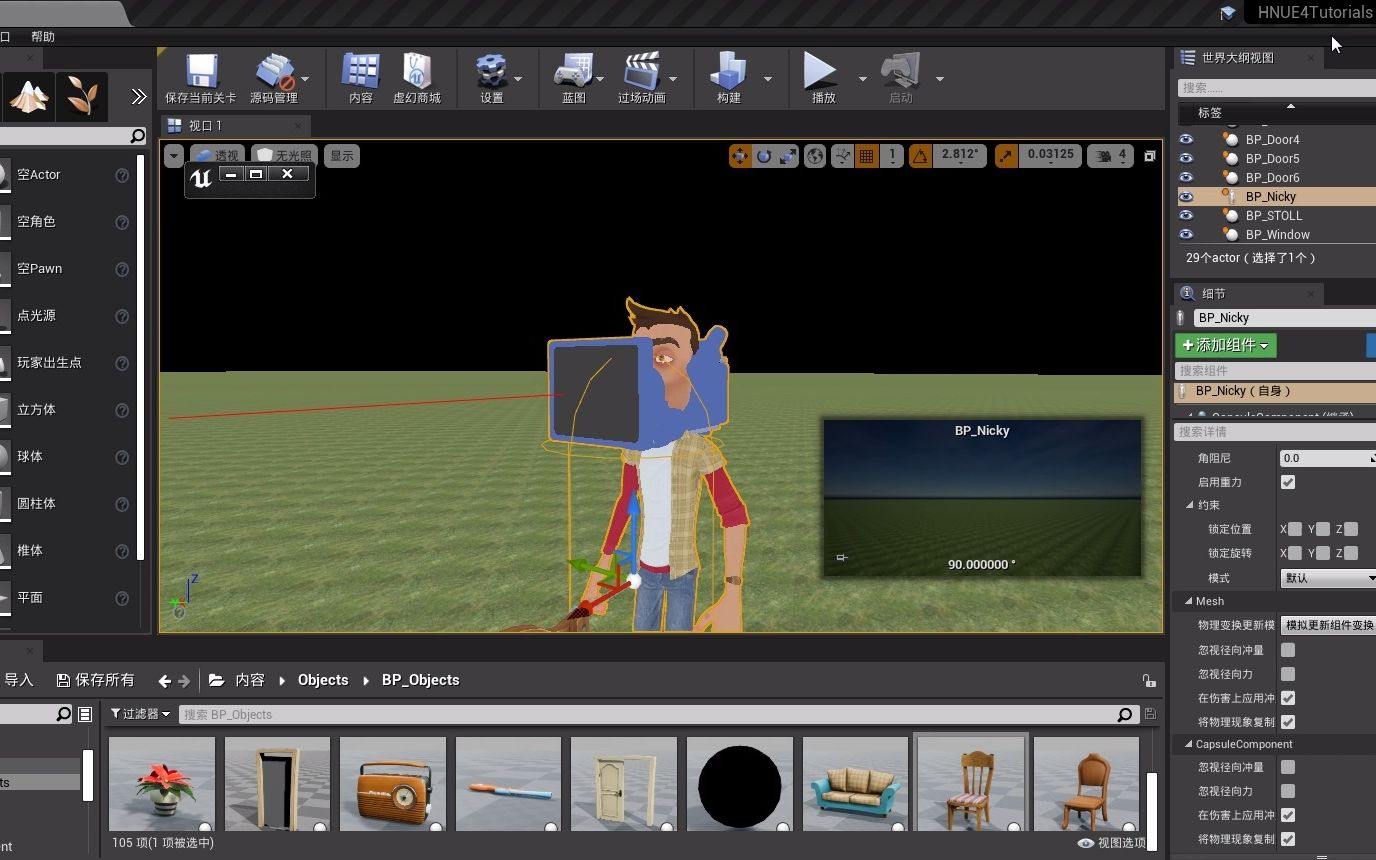Image resolution: width=1376 pixels, height=860 pixels.
Task: Click the Add Component (添加组件) button
Action: pos(1226,345)
